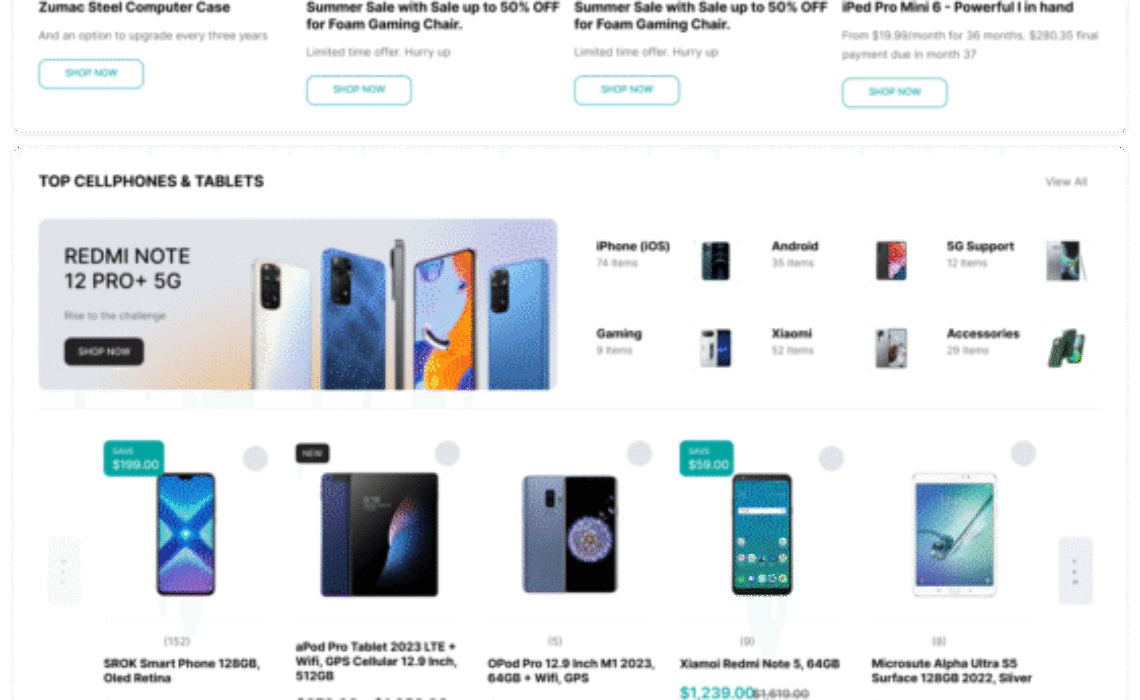The width and height of the screenshot is (1140, 700).
Task: Open Android category phone icon
Action: coord(891,261)
